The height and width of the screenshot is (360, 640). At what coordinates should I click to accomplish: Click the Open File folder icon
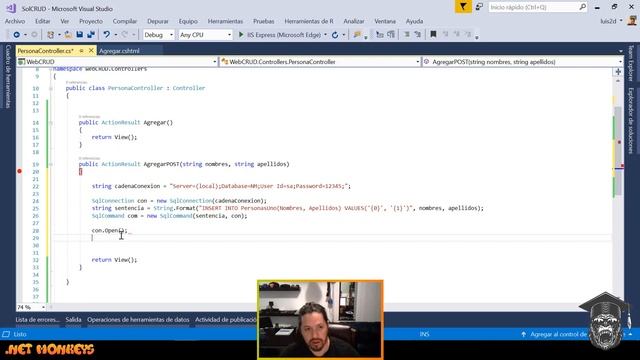[68, 35]
